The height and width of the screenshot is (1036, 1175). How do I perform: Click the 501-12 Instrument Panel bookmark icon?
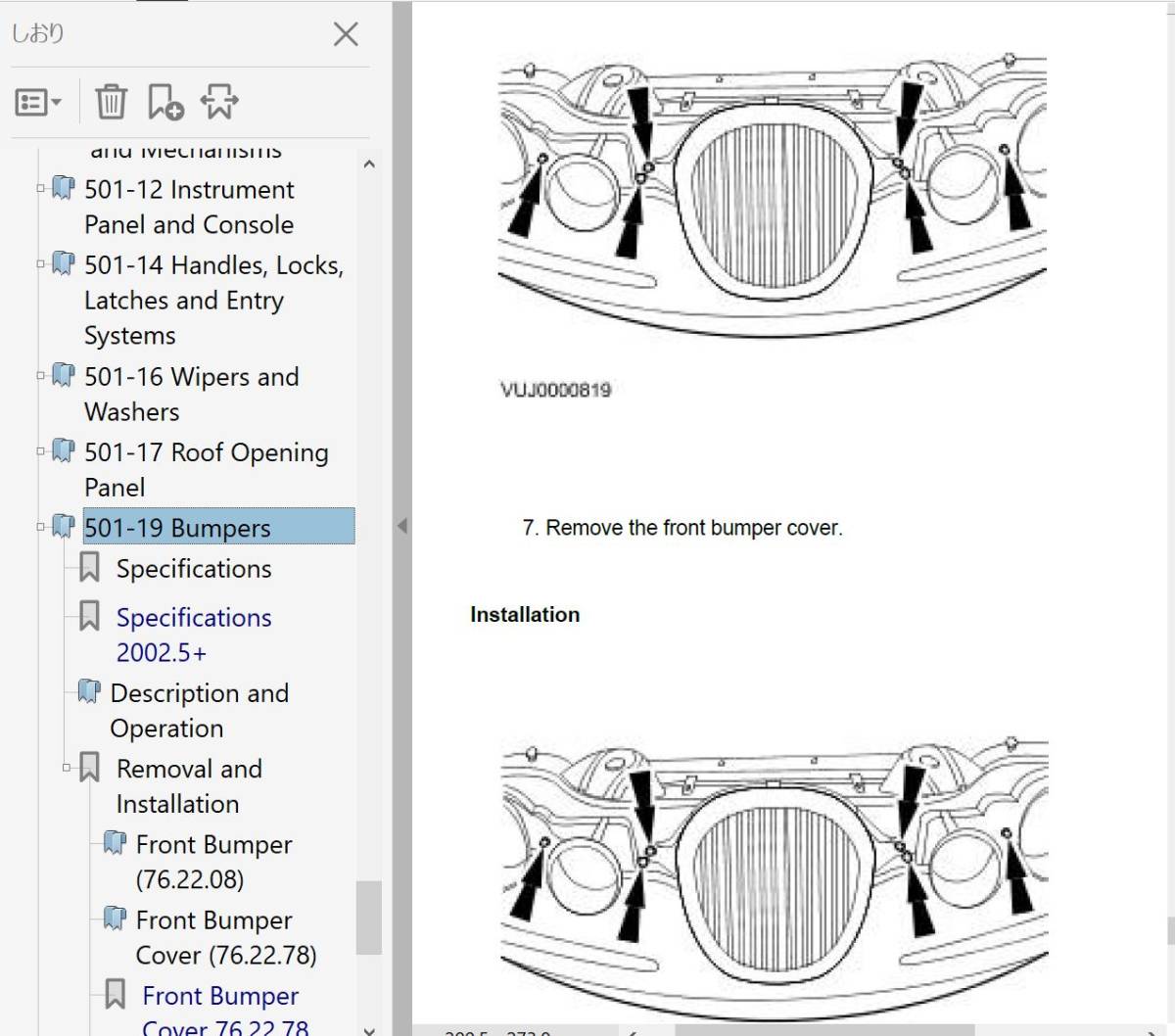coord(63,188)
